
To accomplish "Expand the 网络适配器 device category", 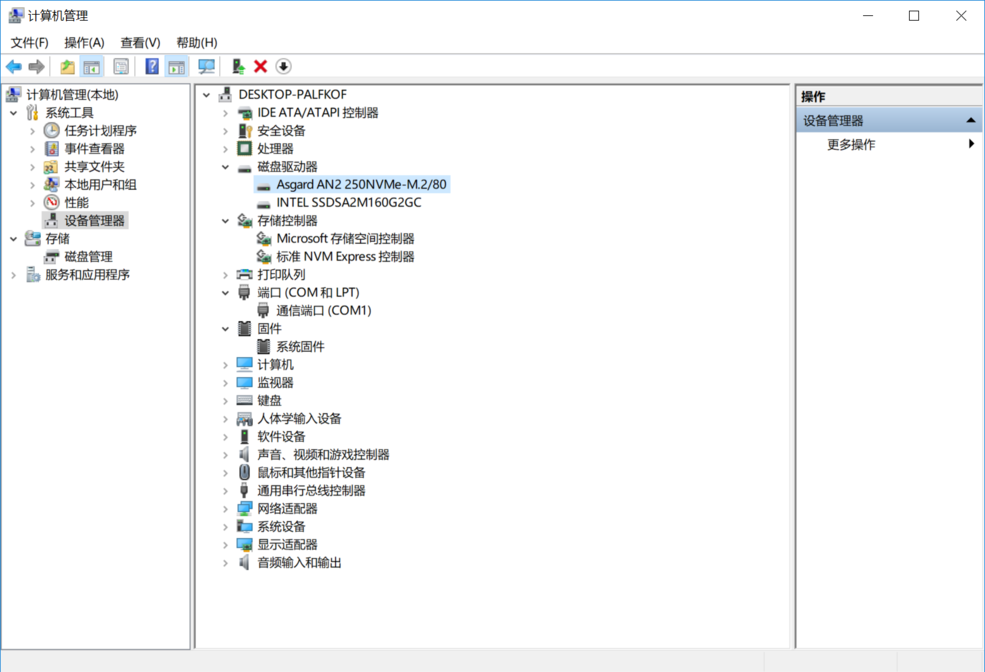I will pyautogui.click(x=226, y=509).
